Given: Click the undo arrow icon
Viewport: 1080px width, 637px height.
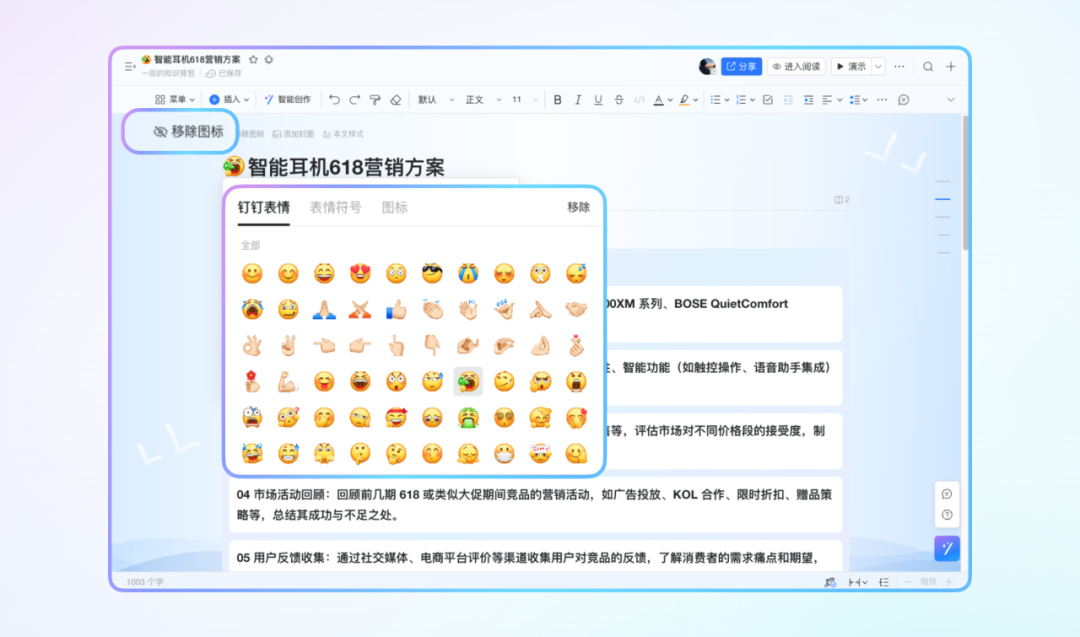Looking at the screenshot, I should pyautogui.click(x=334, y=100).
